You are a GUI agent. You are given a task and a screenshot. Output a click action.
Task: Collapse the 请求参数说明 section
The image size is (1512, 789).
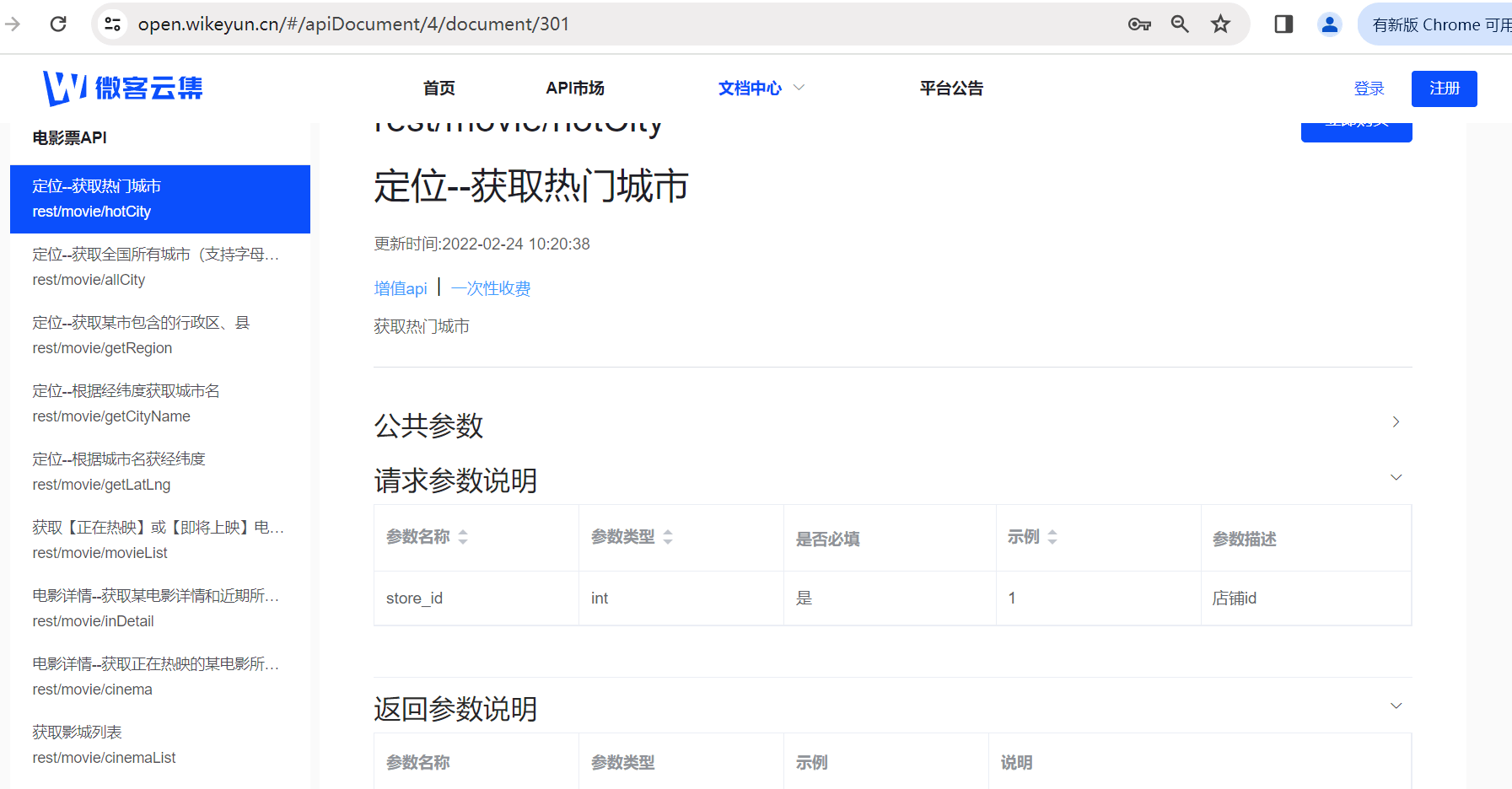pos(1396,478)
